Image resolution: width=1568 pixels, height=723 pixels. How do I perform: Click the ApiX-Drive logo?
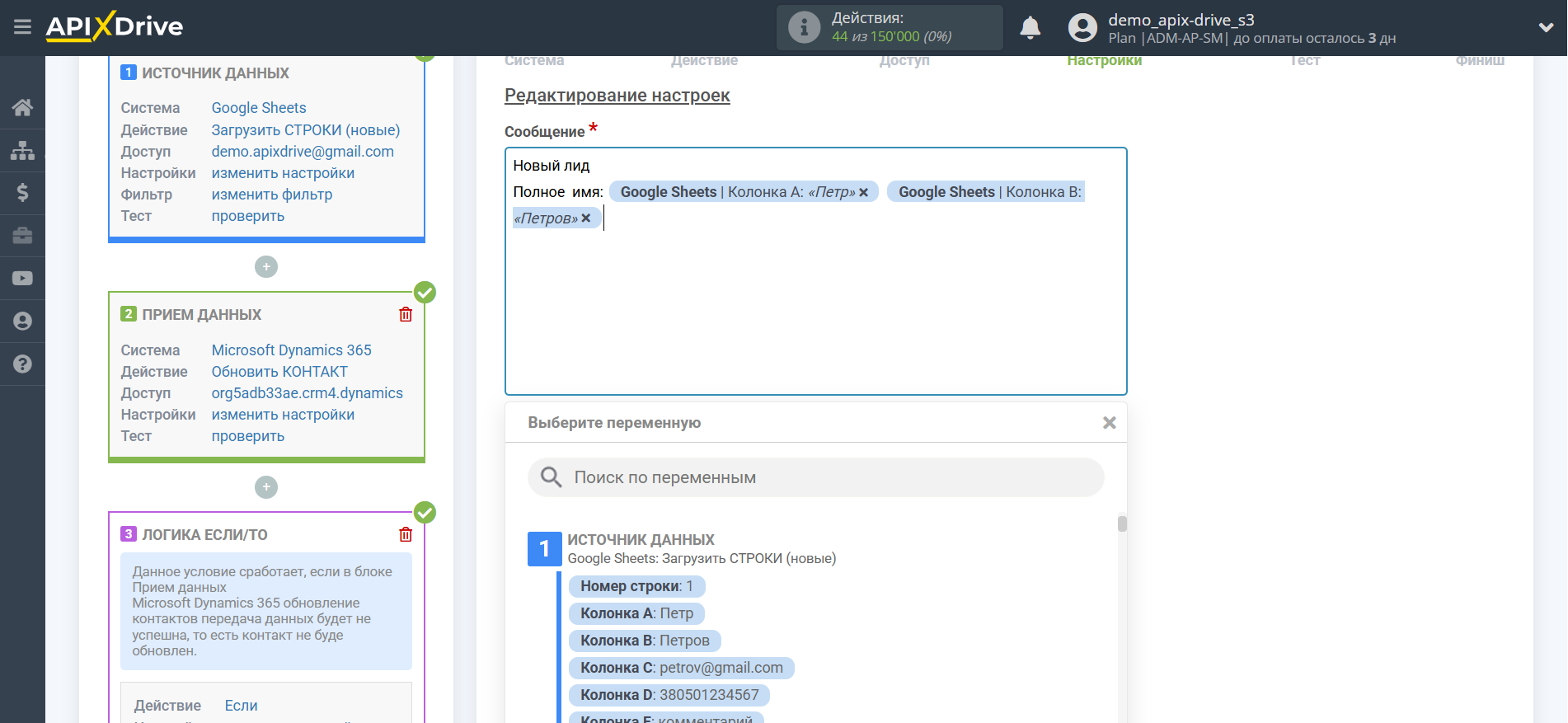click(115, 26)
